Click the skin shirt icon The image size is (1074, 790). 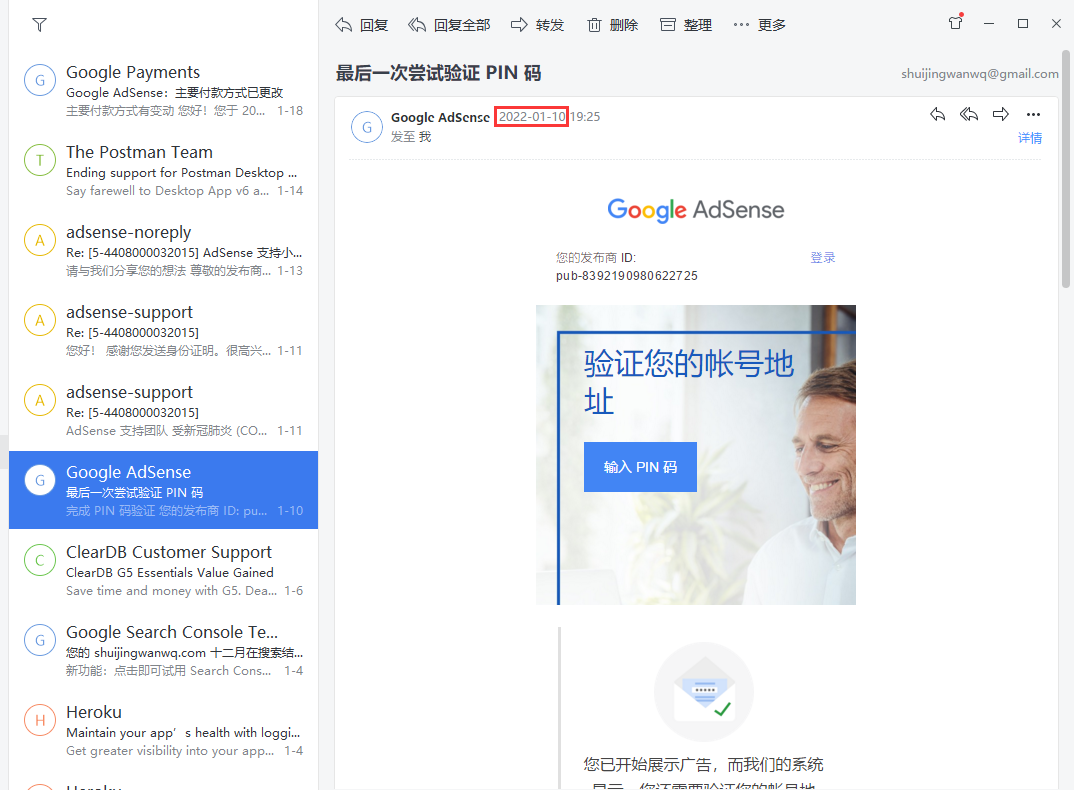955,23
